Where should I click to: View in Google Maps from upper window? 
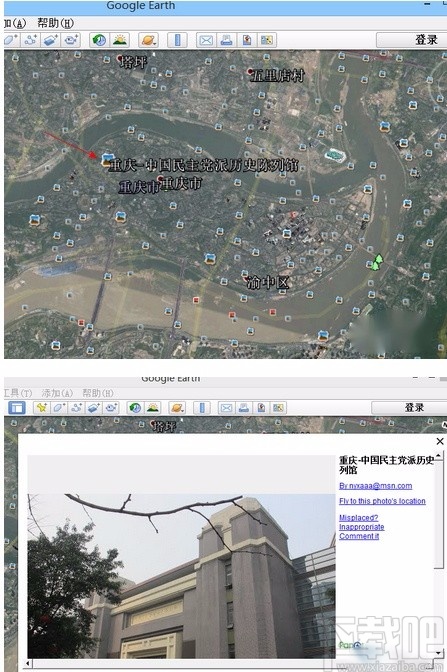pyautogui.click(x=266, y=40)
